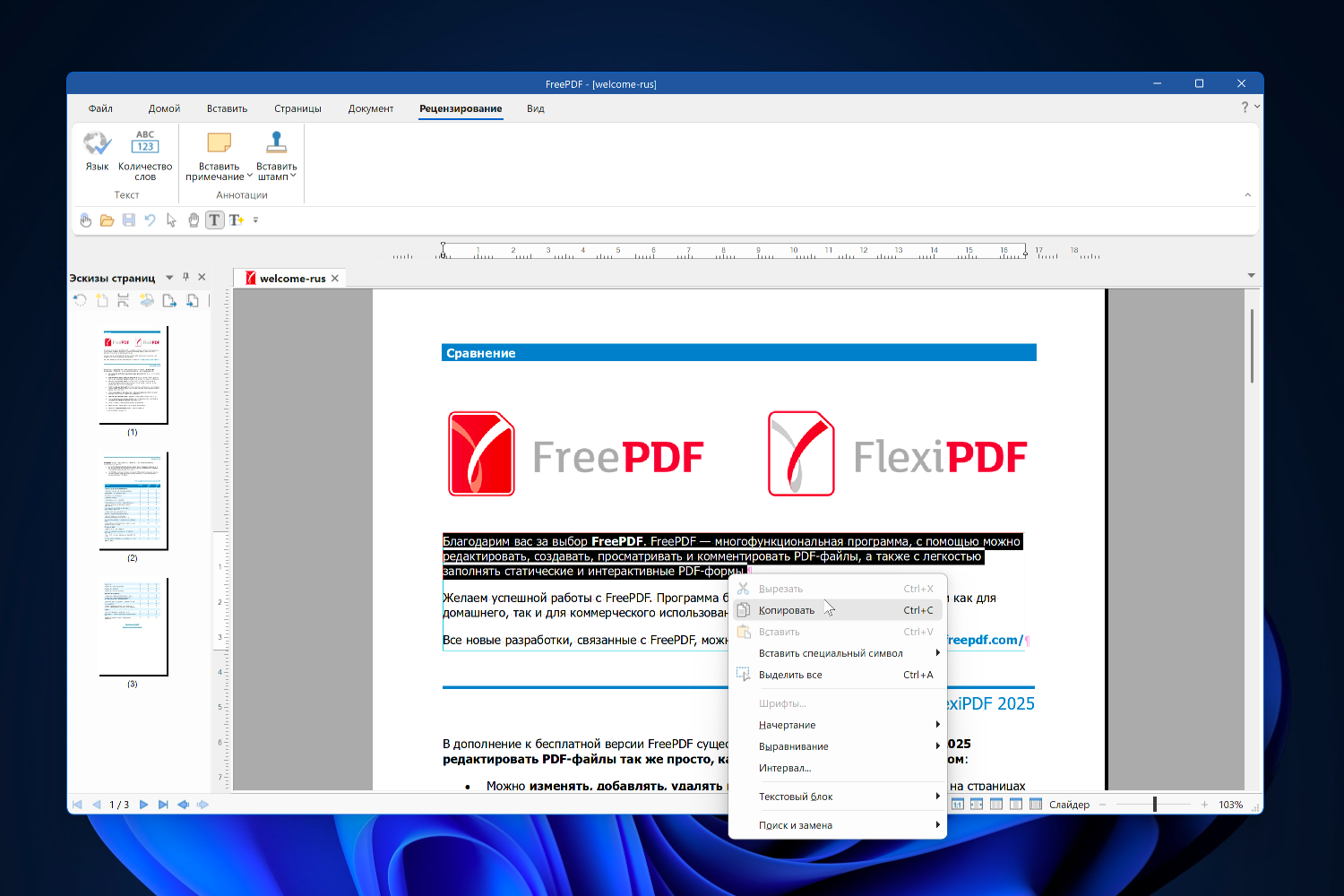This screenshot has height=896, width=1344.
Task: Click the Вставить штамп stamp icon
Action: point(276,143)
